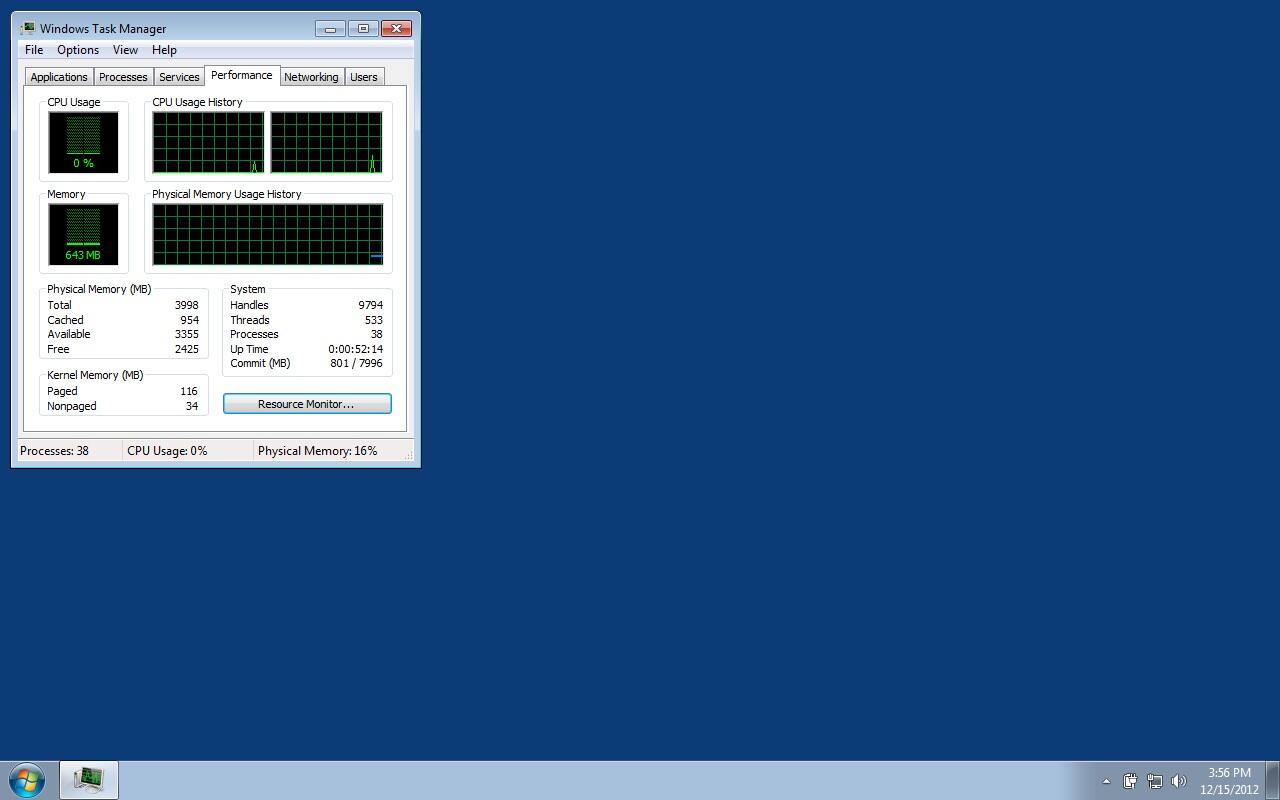Switch to the Networking tab
This screenshot has height=800, width=1280.
(x=311, y=77)
